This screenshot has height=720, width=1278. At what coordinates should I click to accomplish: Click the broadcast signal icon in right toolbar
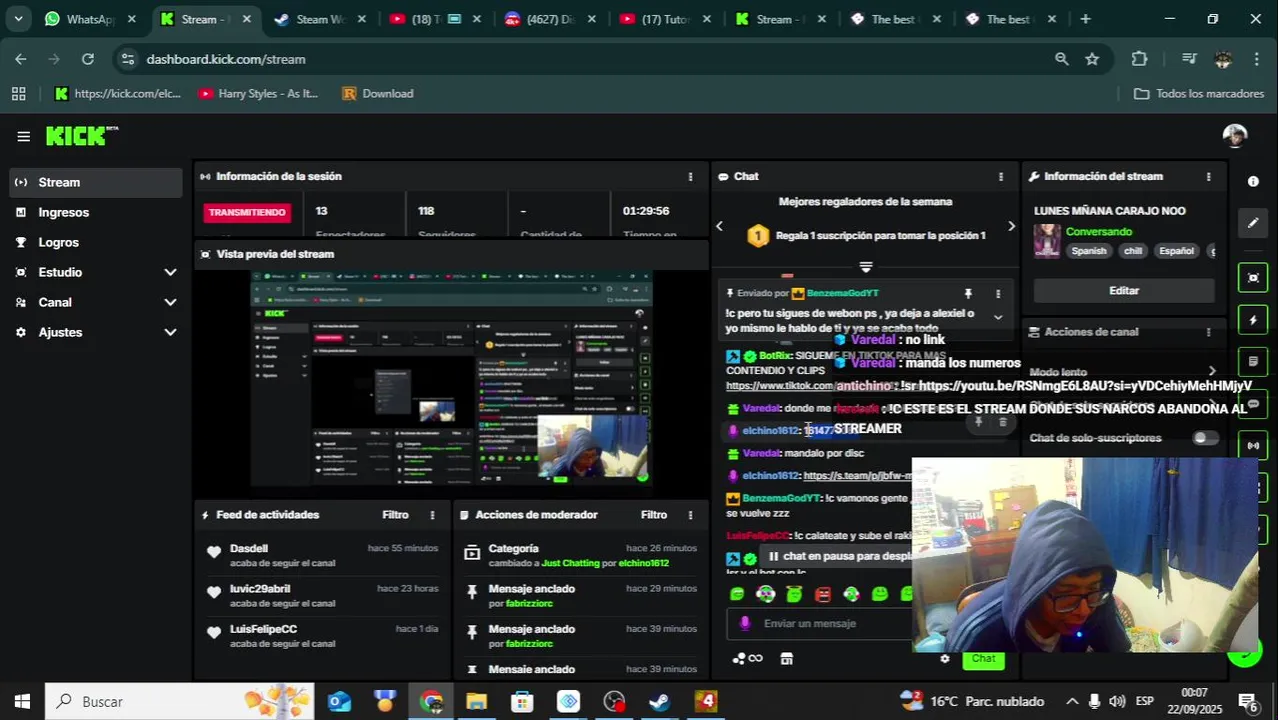[x=1253, y=445]
